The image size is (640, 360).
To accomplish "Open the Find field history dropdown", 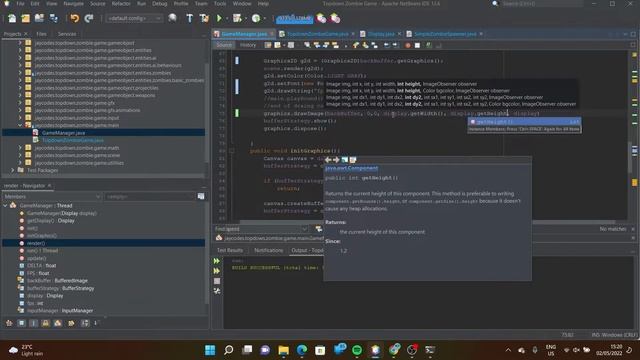I will (304, 229).
